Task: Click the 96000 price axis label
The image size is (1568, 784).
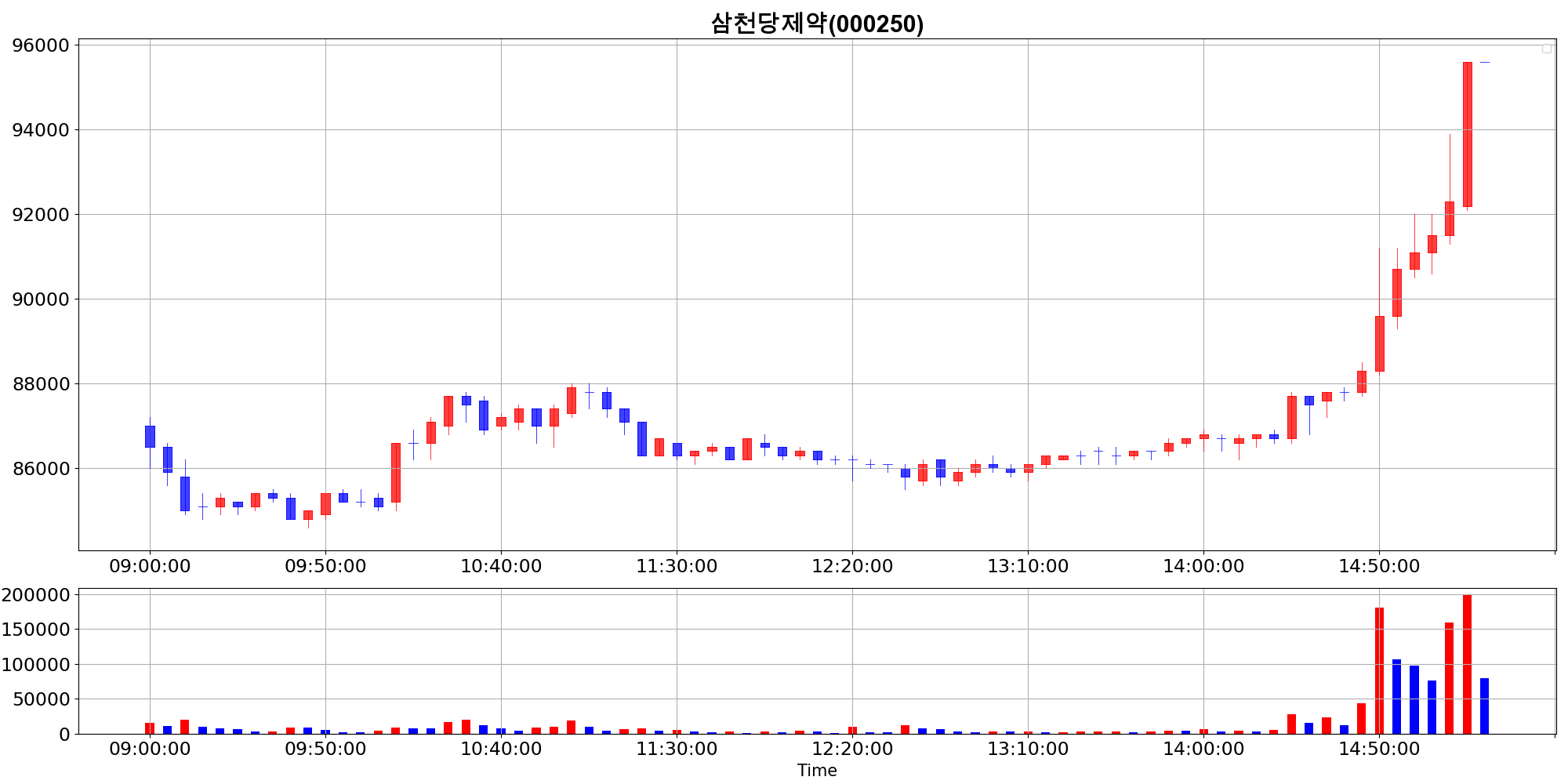Action: (x=41, y=45)
